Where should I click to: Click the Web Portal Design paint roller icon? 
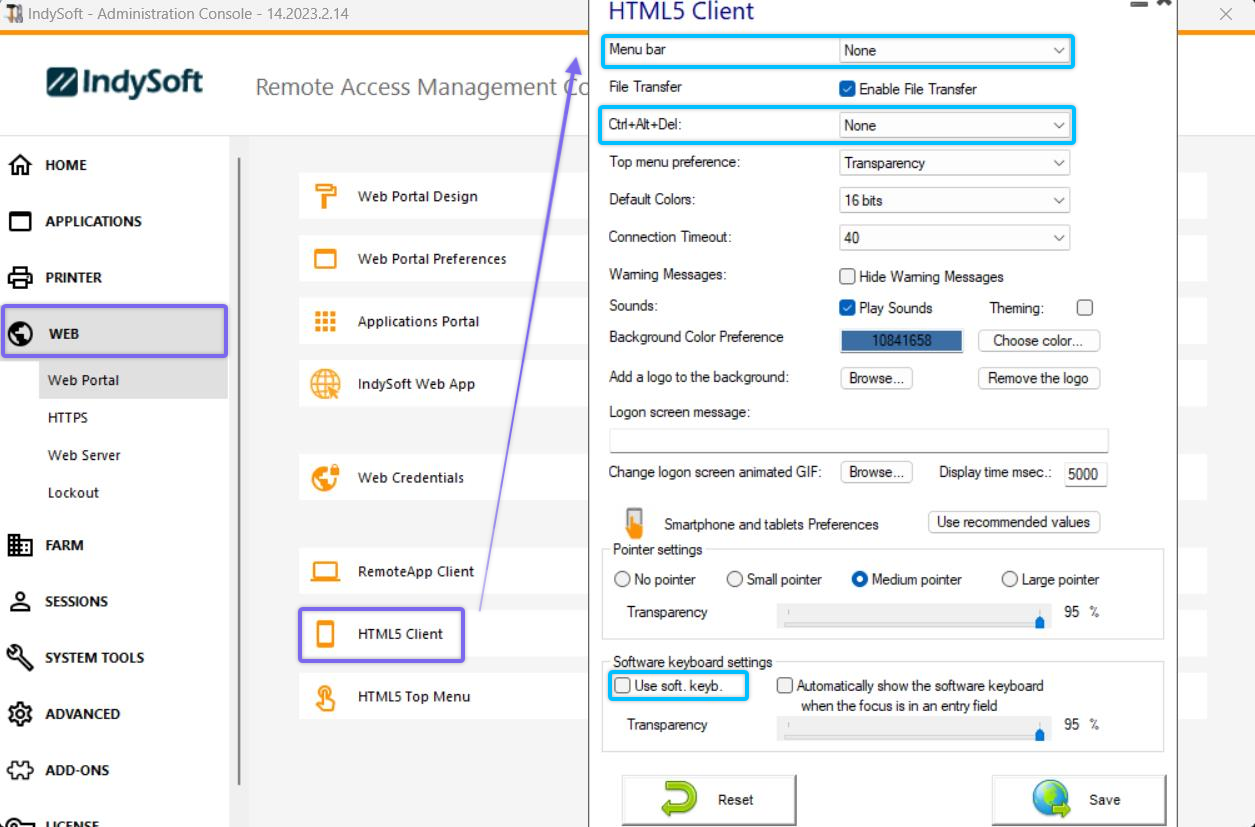tap(325, 196)
